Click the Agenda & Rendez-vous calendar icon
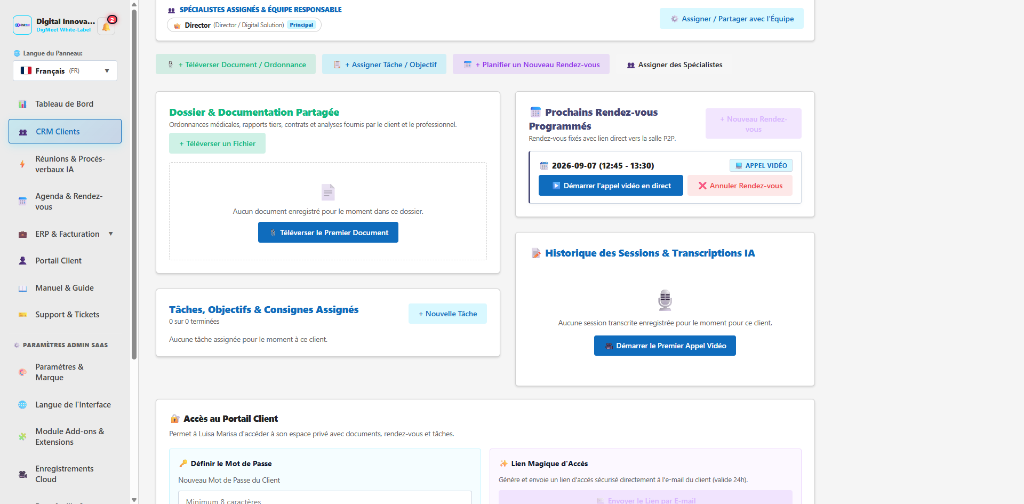1024x504 pixels. [x=23, y=202]
